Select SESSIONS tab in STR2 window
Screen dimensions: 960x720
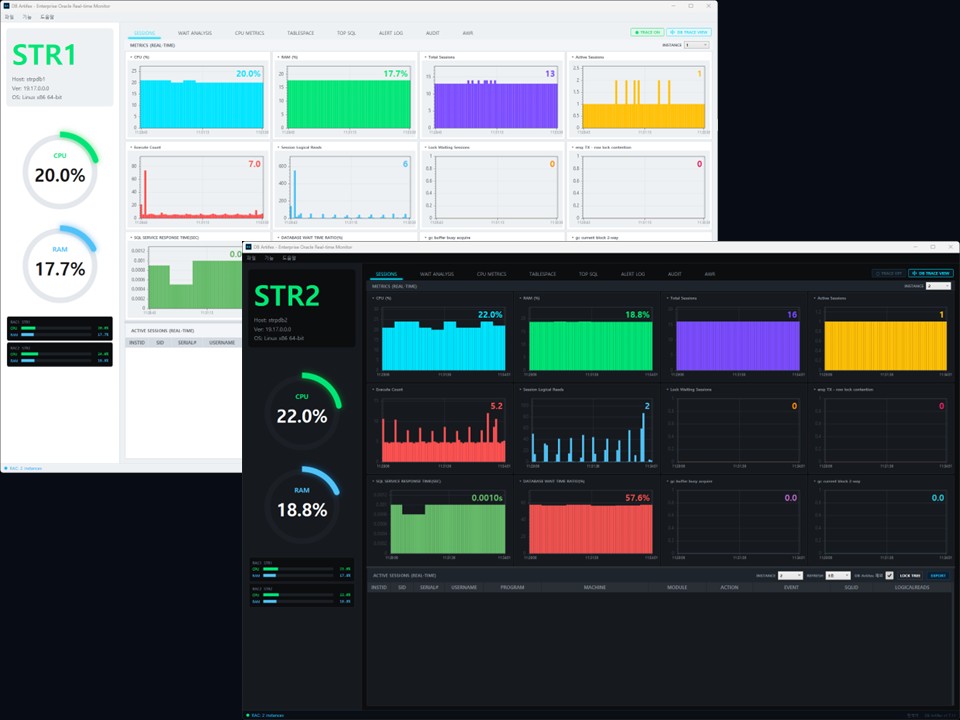[386, 274]
